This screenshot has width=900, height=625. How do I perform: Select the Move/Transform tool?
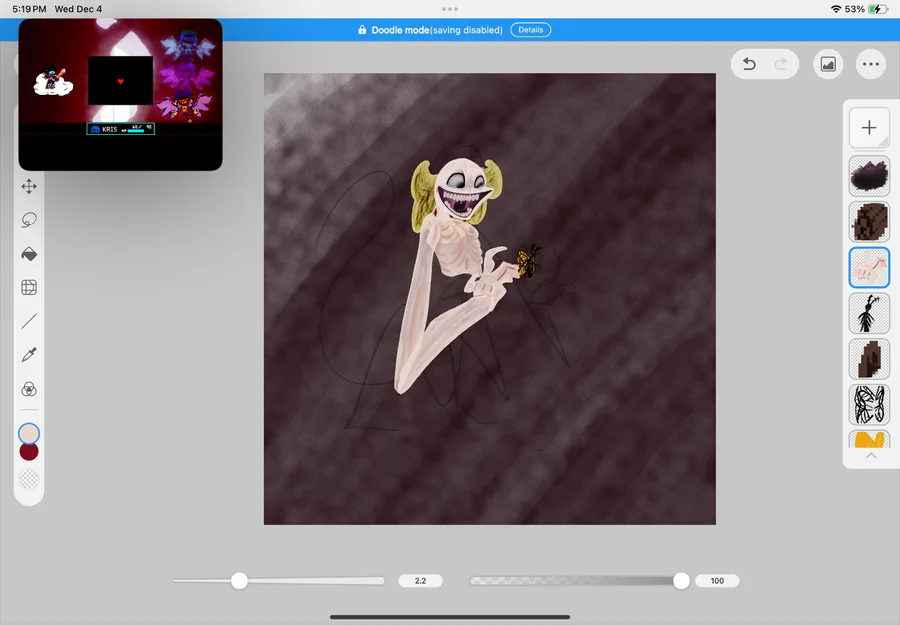pyautogui.click(x=29, y=187)
